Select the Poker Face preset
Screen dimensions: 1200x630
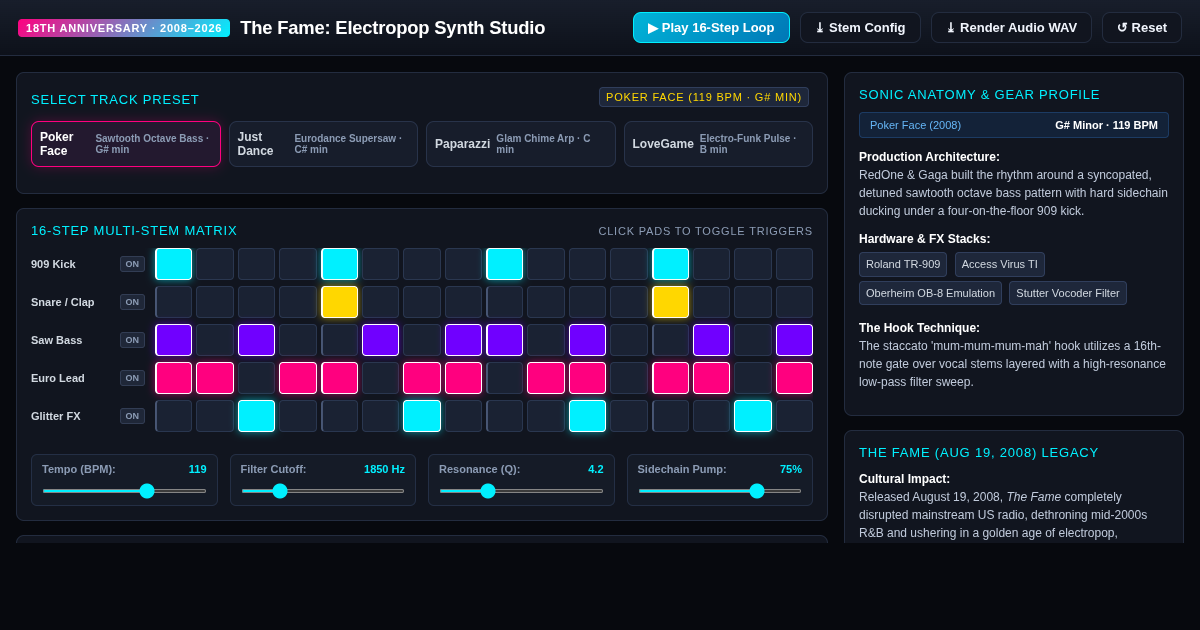point(126,144)
